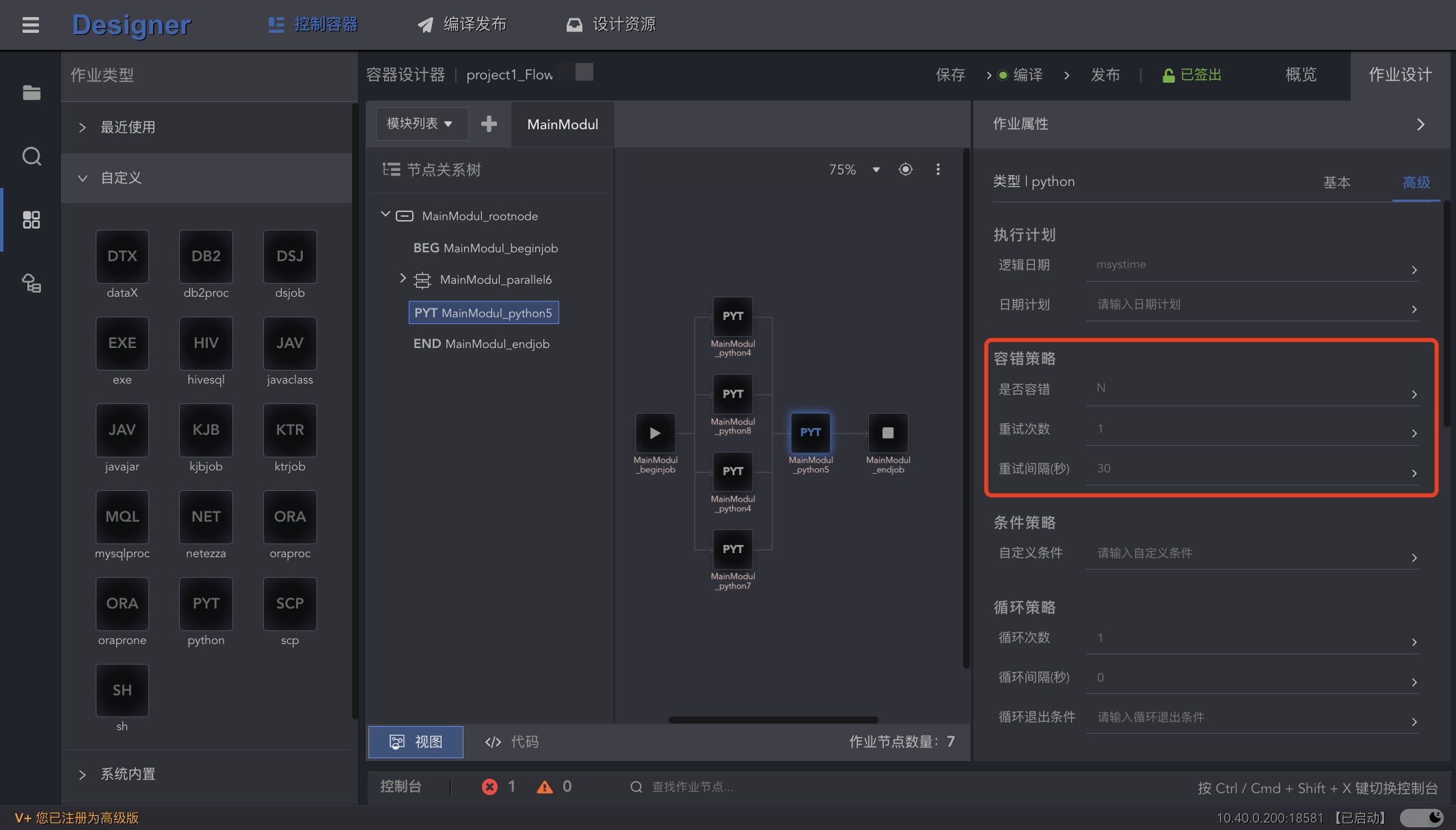Click the locate/center target icon on canvas
The height and width of the screenshot is (830, 1456).
click(x=906, y=170)
